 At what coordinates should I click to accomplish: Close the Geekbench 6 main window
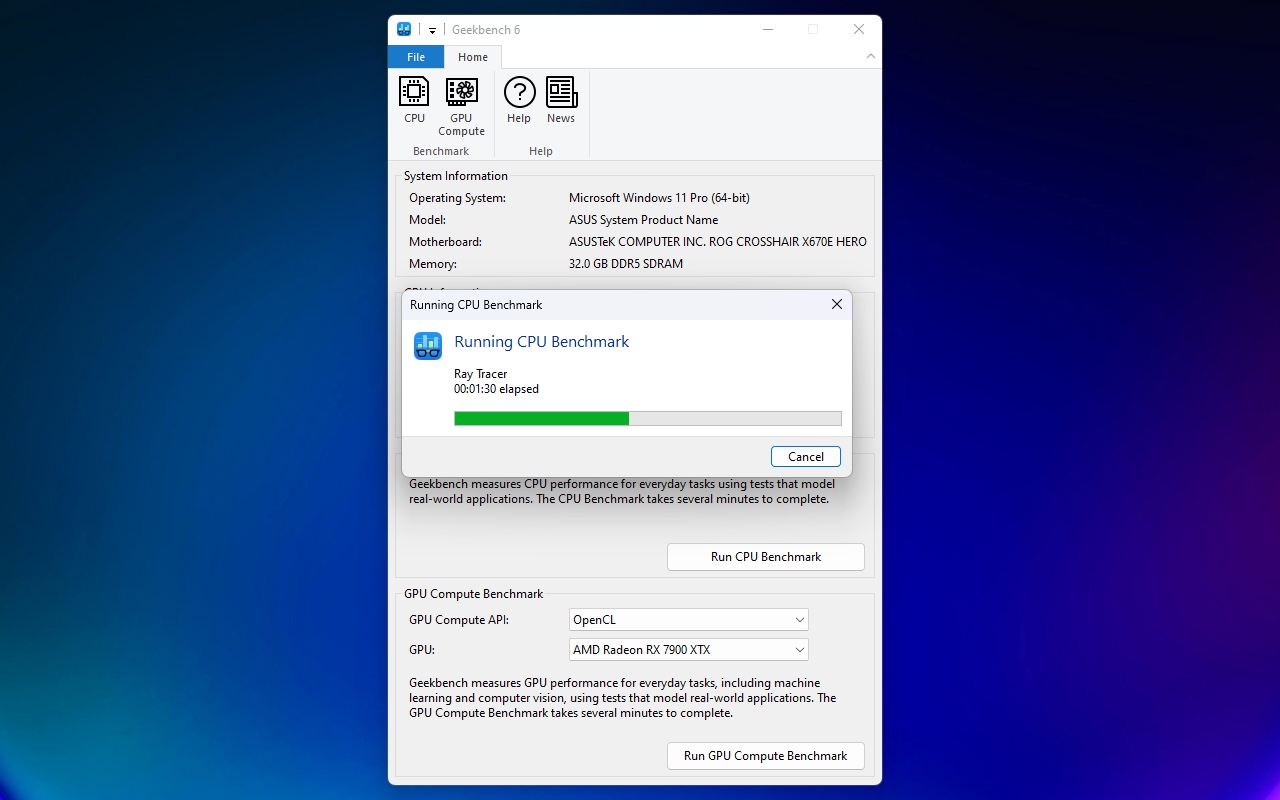[859, 29]
